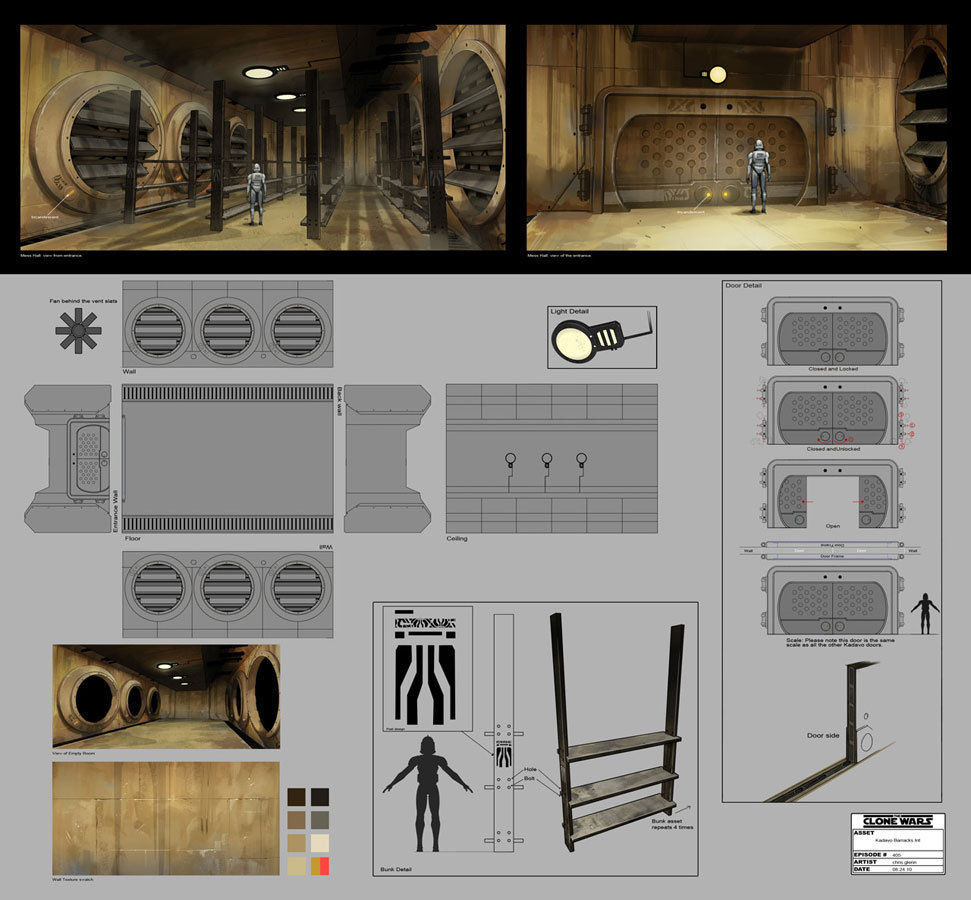Select the "DATE" field label
971x900 pixels.
862,869
